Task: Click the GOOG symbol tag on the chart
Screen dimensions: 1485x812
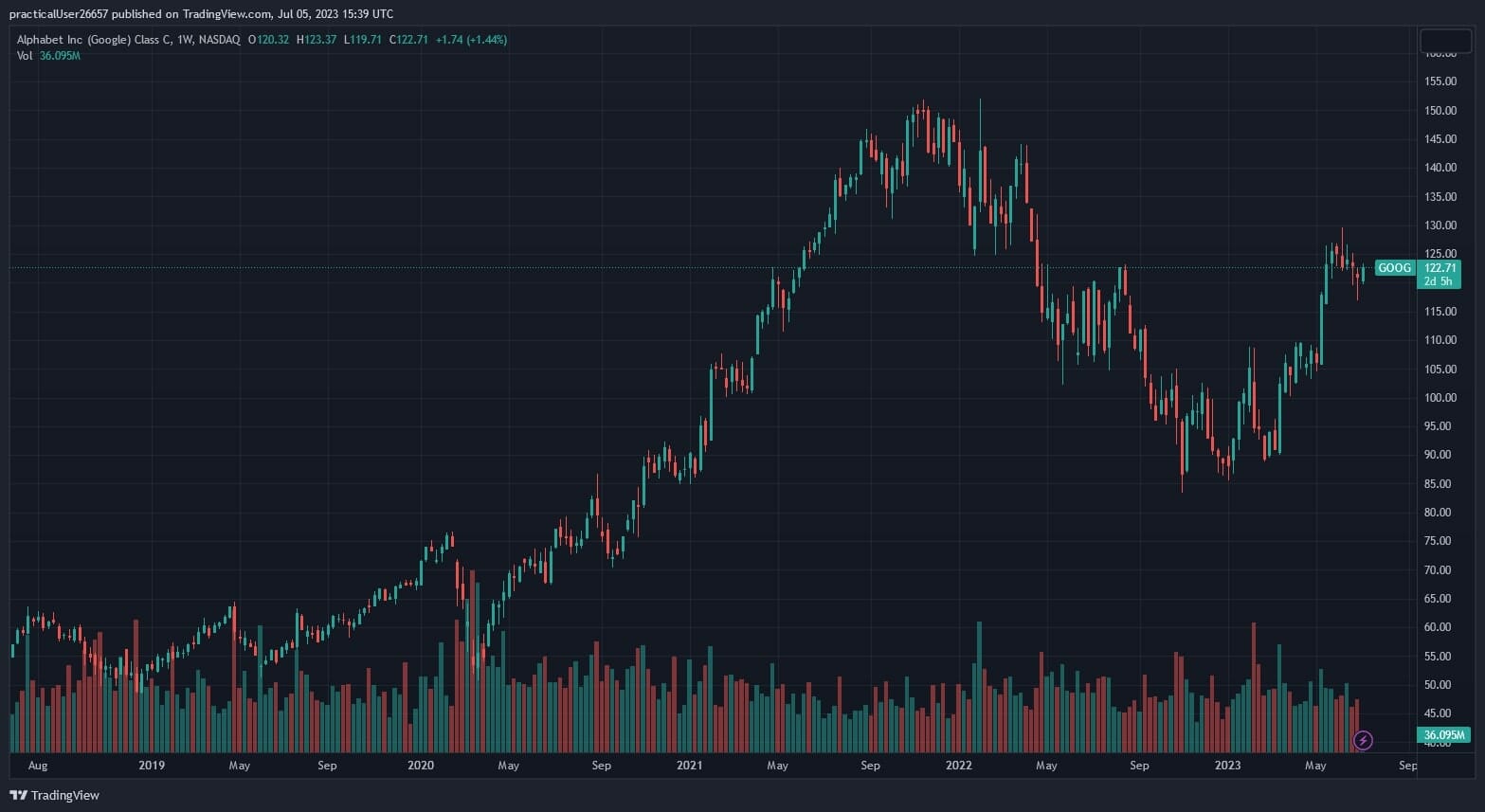Action: [x=1394, y=268]
